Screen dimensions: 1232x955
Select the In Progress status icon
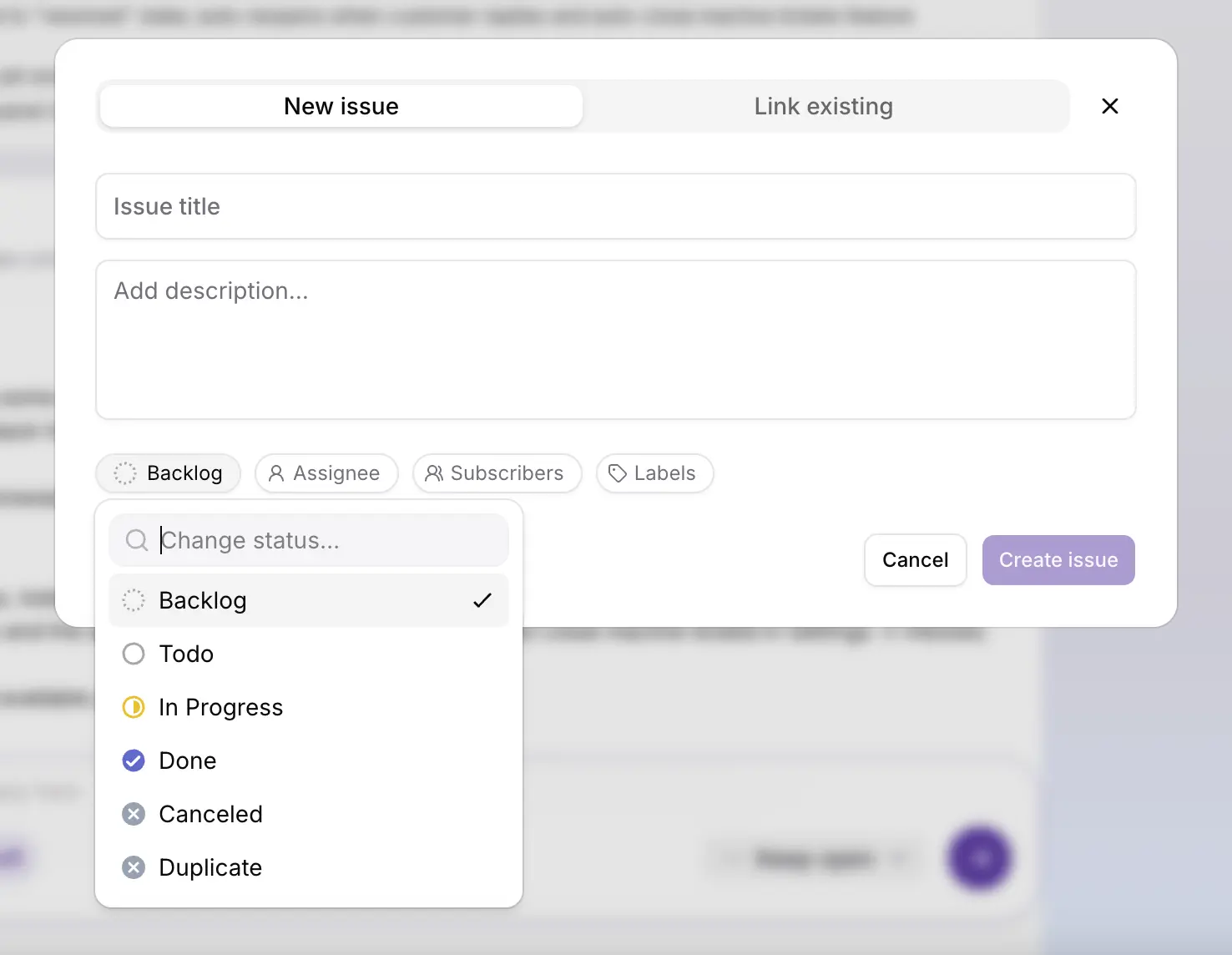[x=134, y=707]
